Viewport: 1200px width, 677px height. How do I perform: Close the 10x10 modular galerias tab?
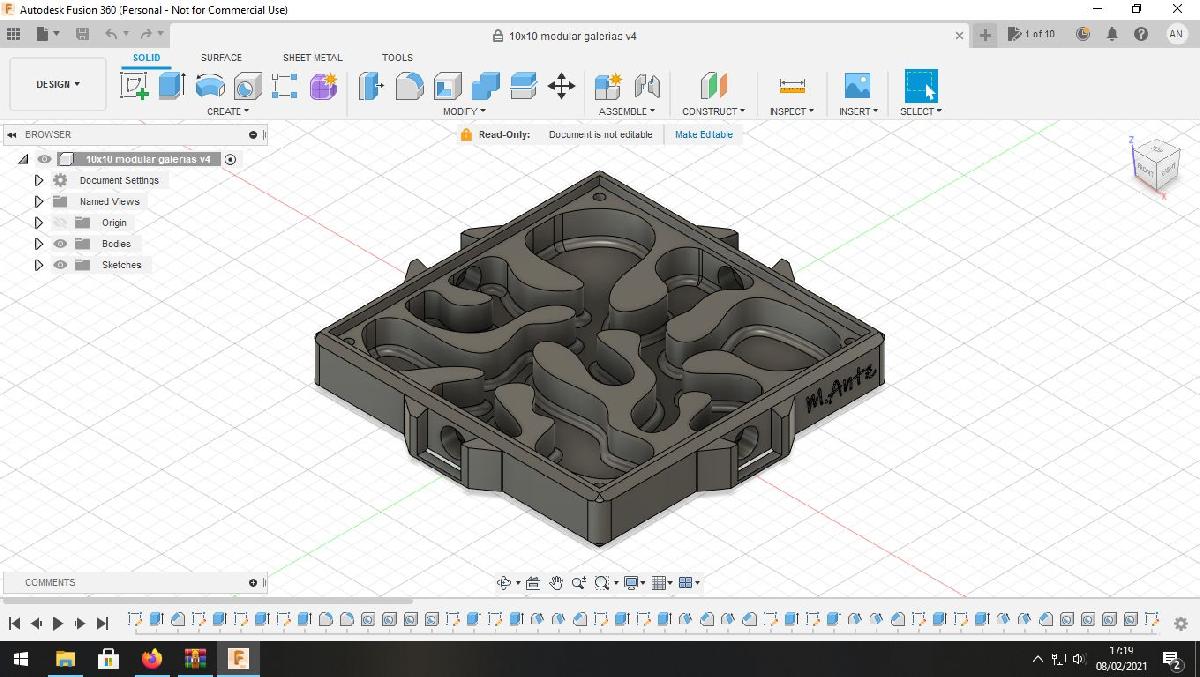tap(960, 35)
